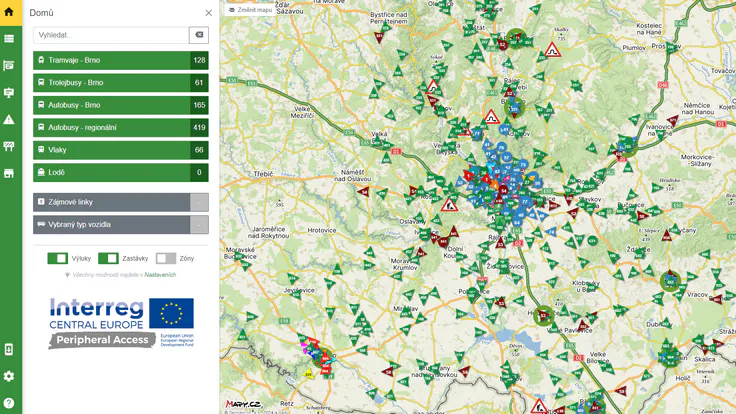The height and width of the screenshot is (414, 736).
Task: Open Změnit mapu map selector
Action: pos(250,10)
